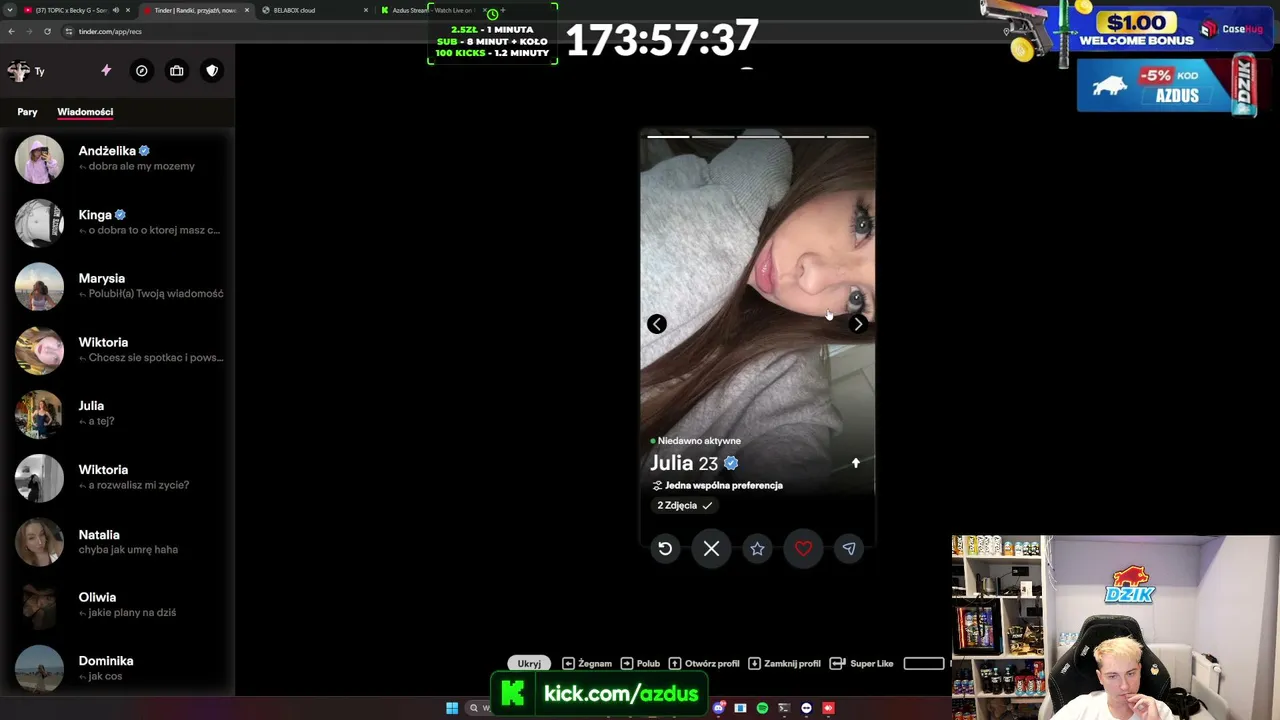Open the conversation with Natalia
The width and height of the screenshot is (1280, 720).
point(117,542)
